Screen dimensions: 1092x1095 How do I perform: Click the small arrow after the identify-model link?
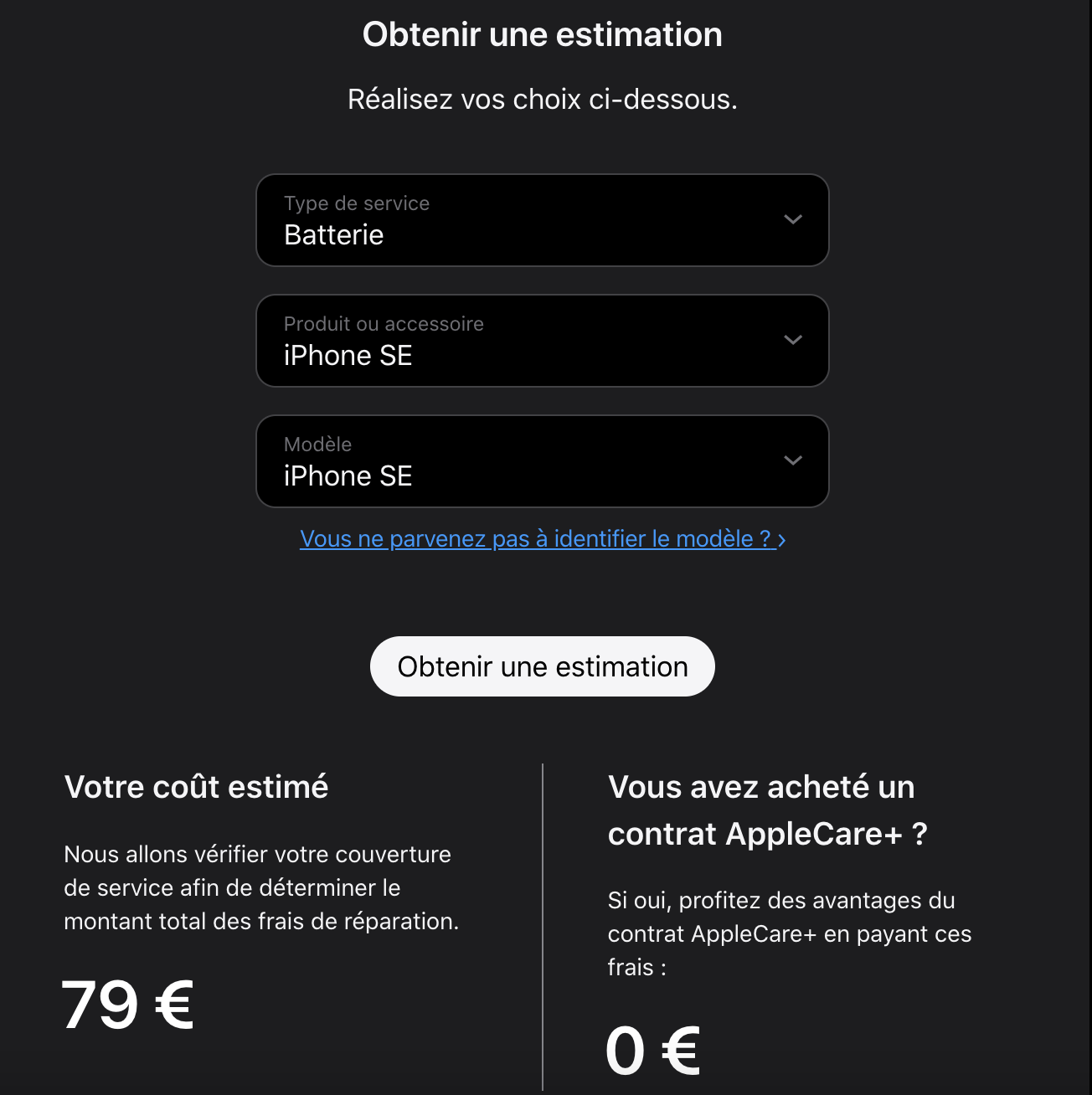point(782,541)
